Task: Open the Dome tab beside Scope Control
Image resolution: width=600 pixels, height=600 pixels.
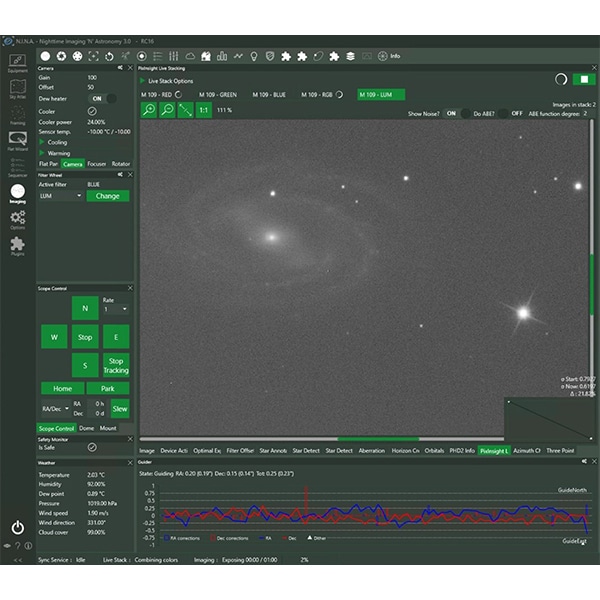Action: (86, 428)
